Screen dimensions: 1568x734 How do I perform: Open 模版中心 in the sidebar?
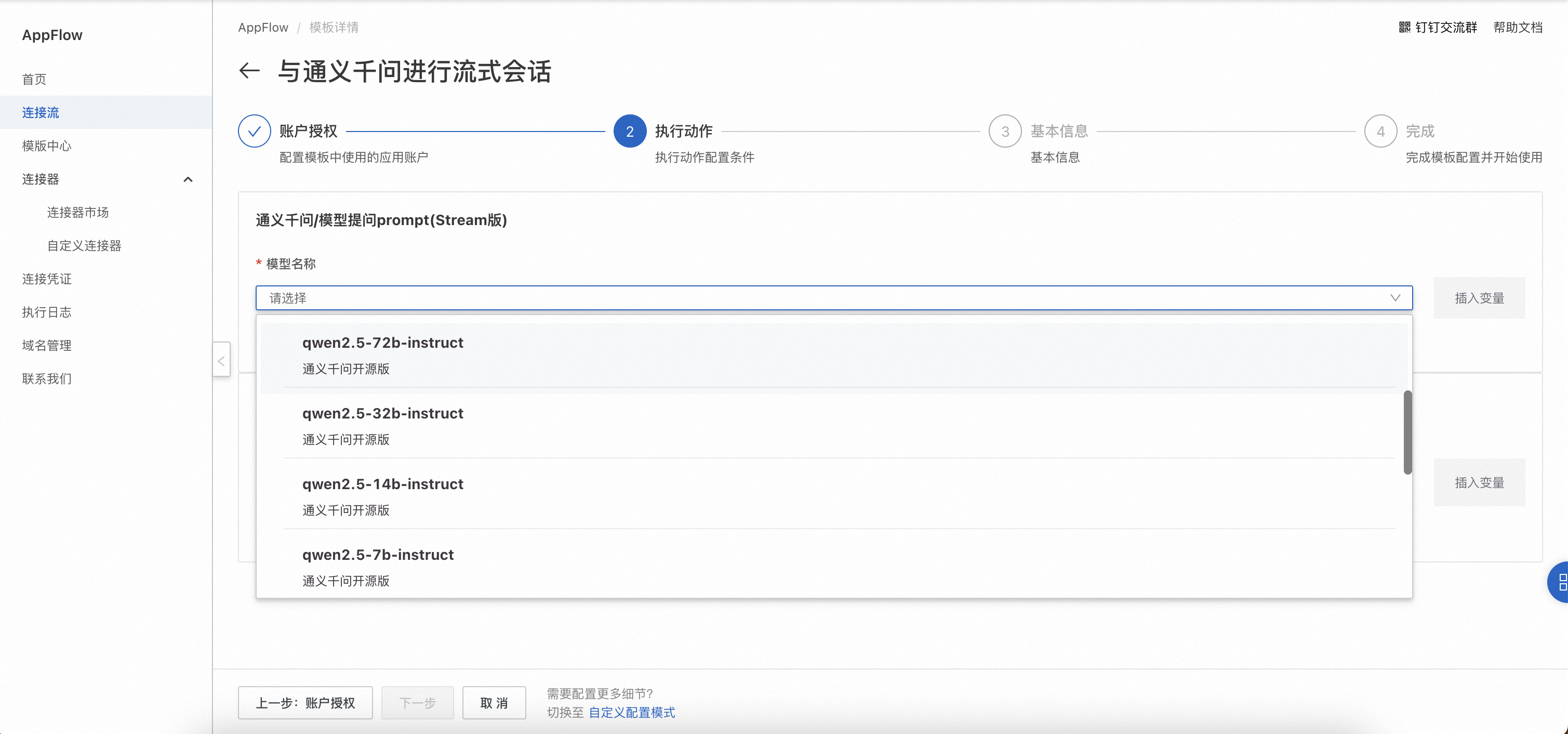(47, 146)
